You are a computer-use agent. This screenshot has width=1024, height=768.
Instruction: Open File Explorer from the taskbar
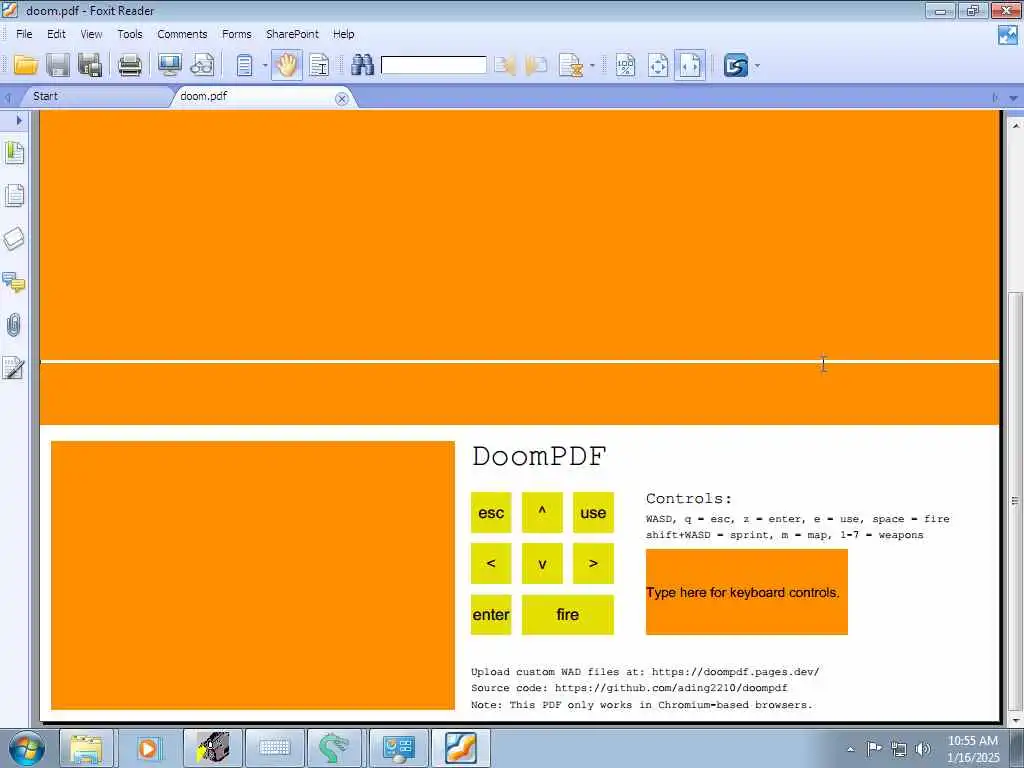86,748
